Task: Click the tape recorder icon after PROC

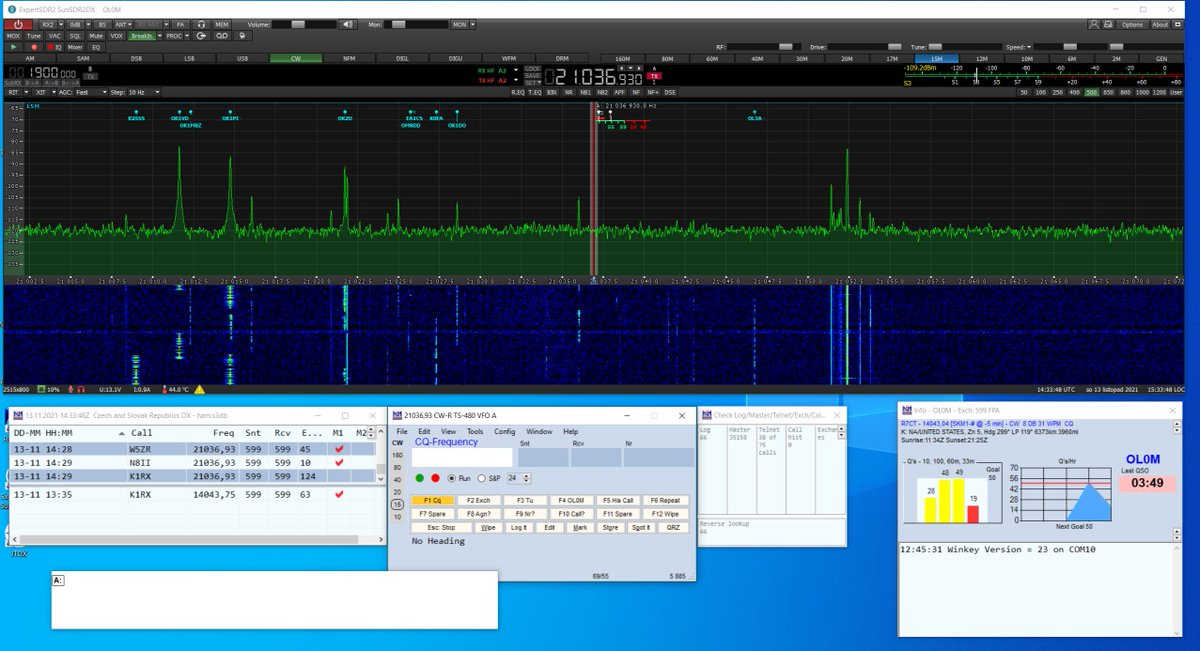Action: point(222,36)
